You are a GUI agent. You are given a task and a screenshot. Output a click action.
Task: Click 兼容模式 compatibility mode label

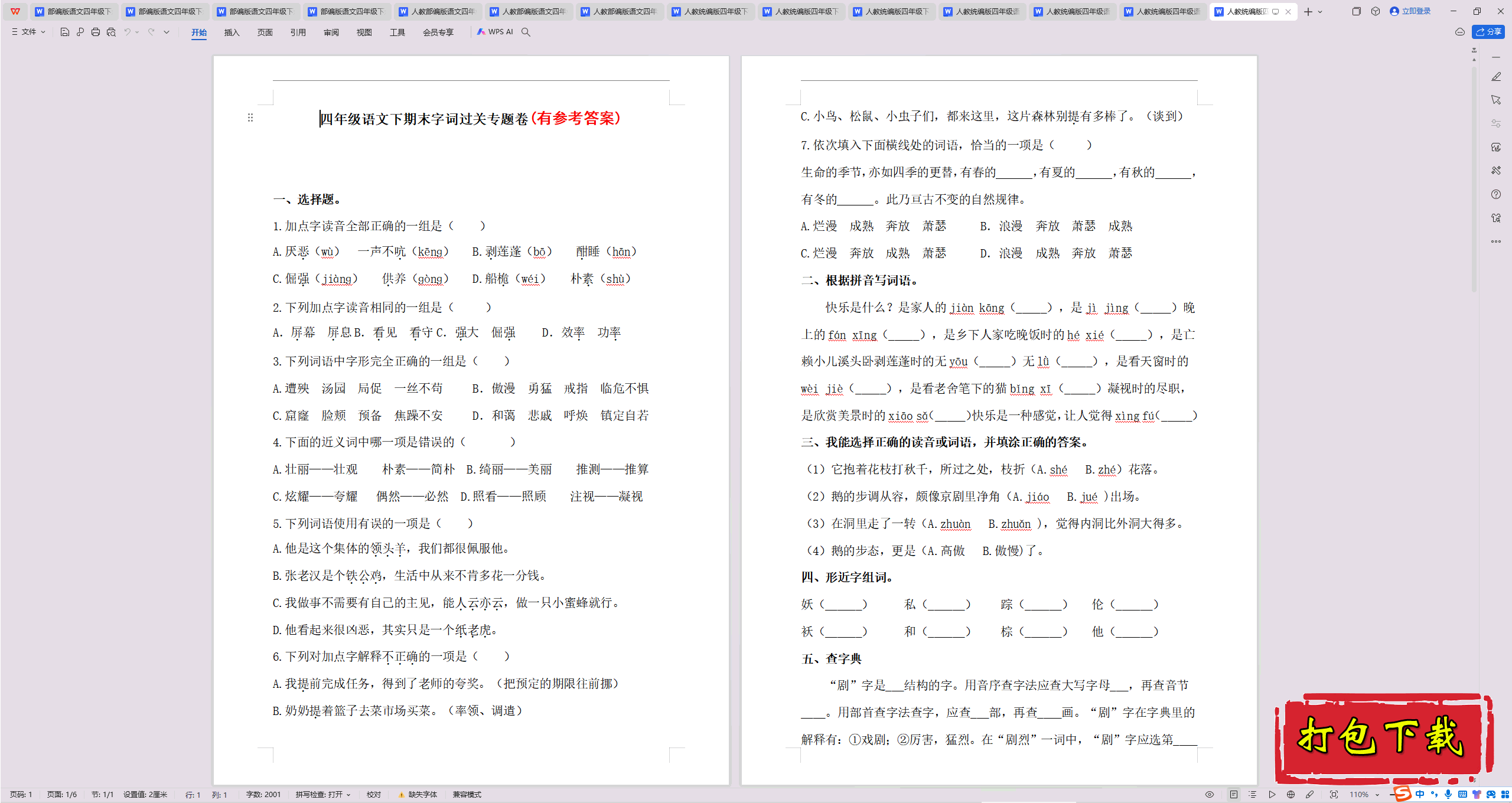coord(467,794)
